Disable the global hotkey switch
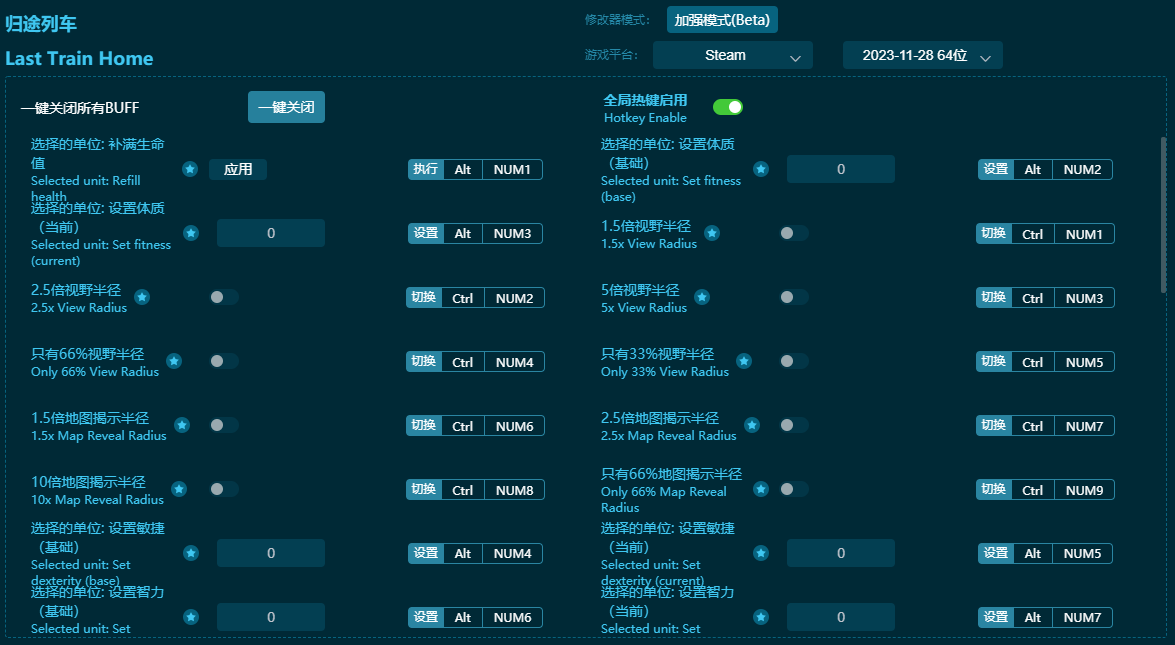This screenshot has width=1175, height=645. click(727, 107)
